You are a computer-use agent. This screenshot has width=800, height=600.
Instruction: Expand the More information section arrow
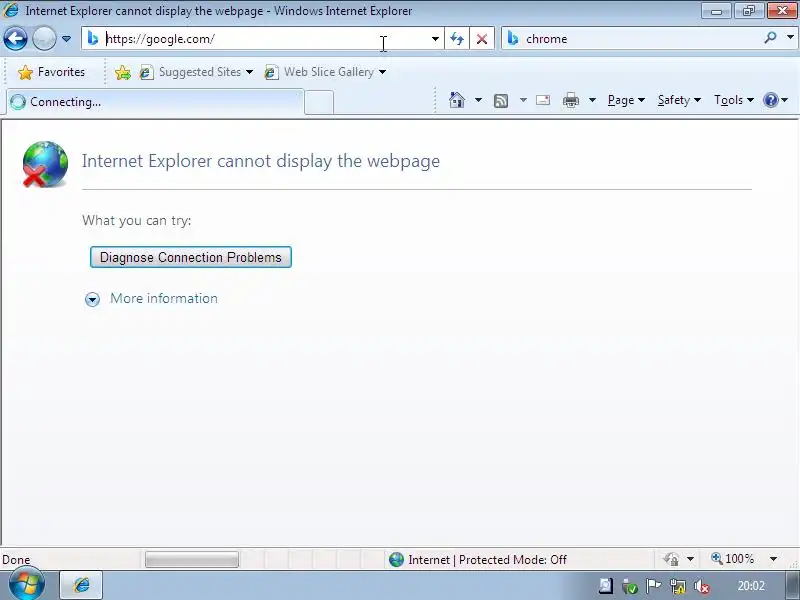(92, 299)
